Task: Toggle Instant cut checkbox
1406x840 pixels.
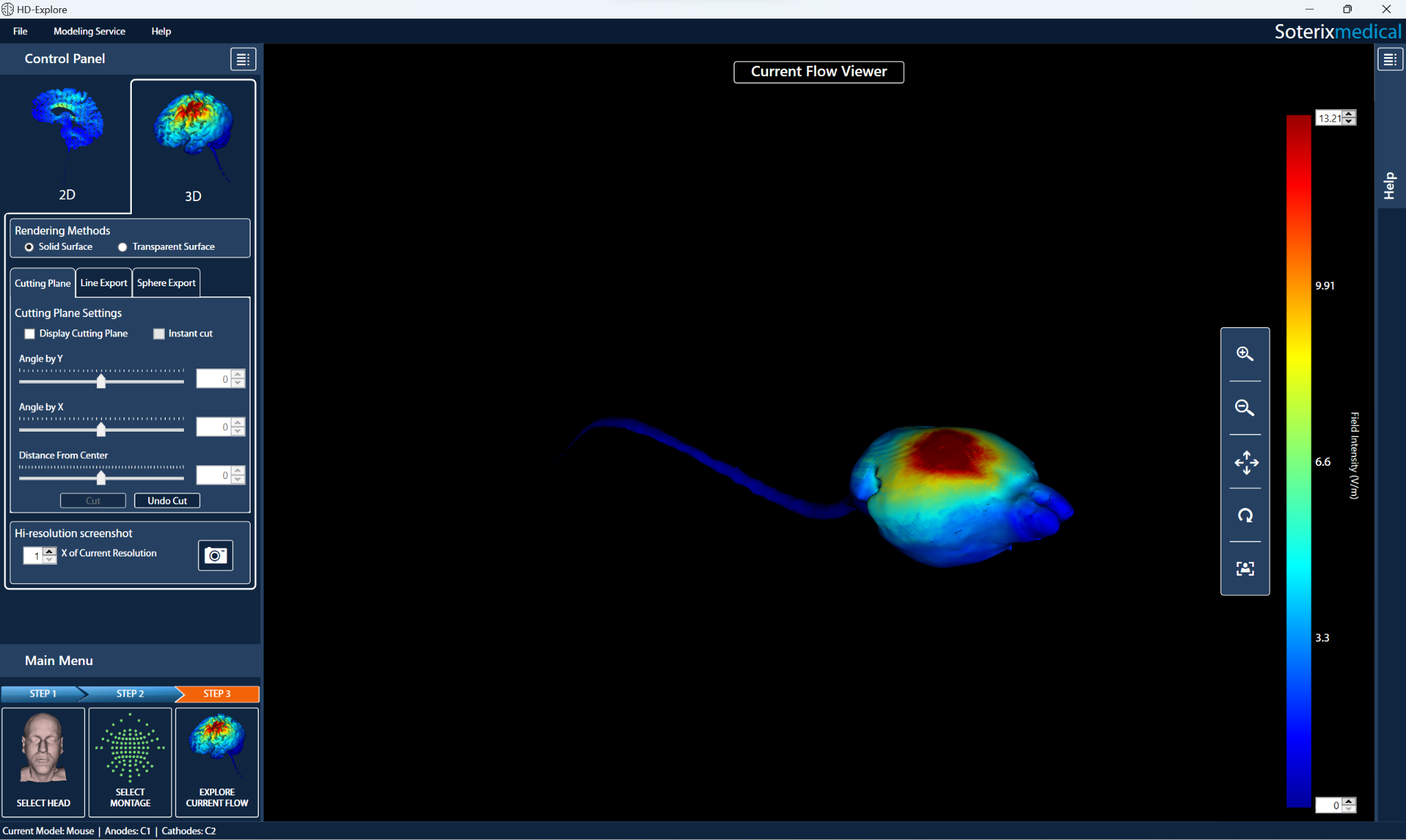Action: (x=159, y=334)
